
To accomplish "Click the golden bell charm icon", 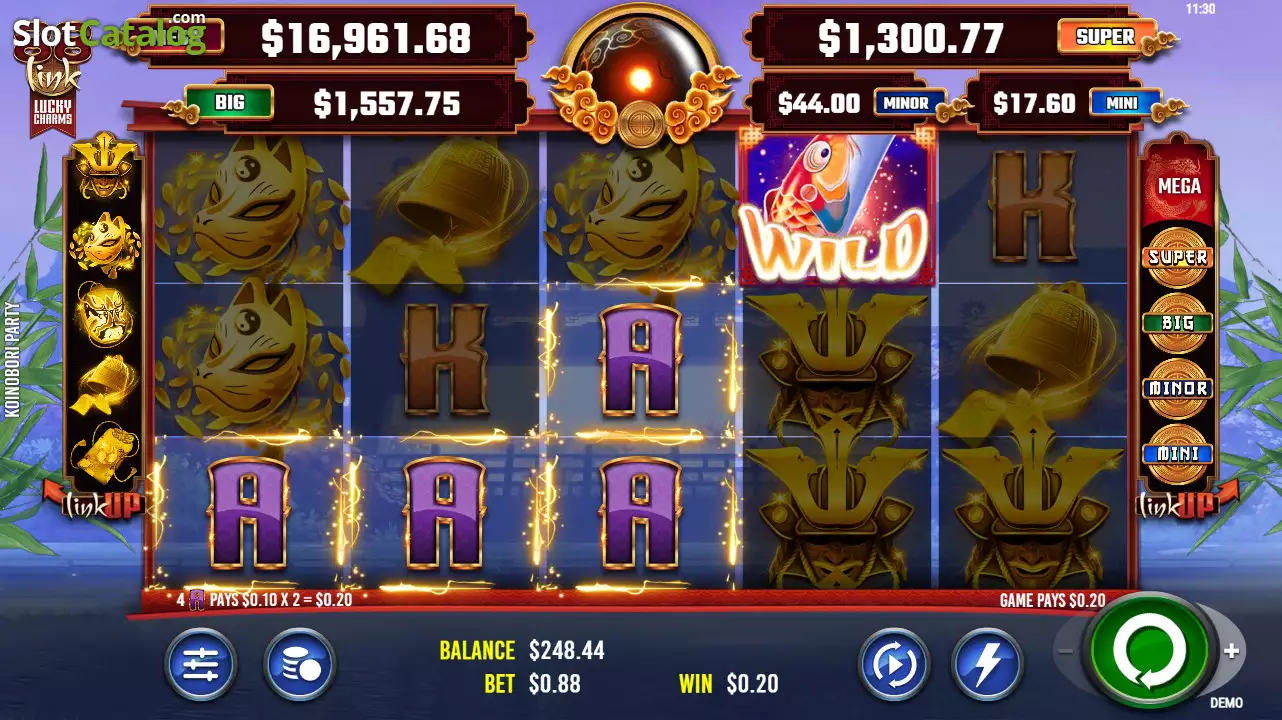I will tap(105, 384).
